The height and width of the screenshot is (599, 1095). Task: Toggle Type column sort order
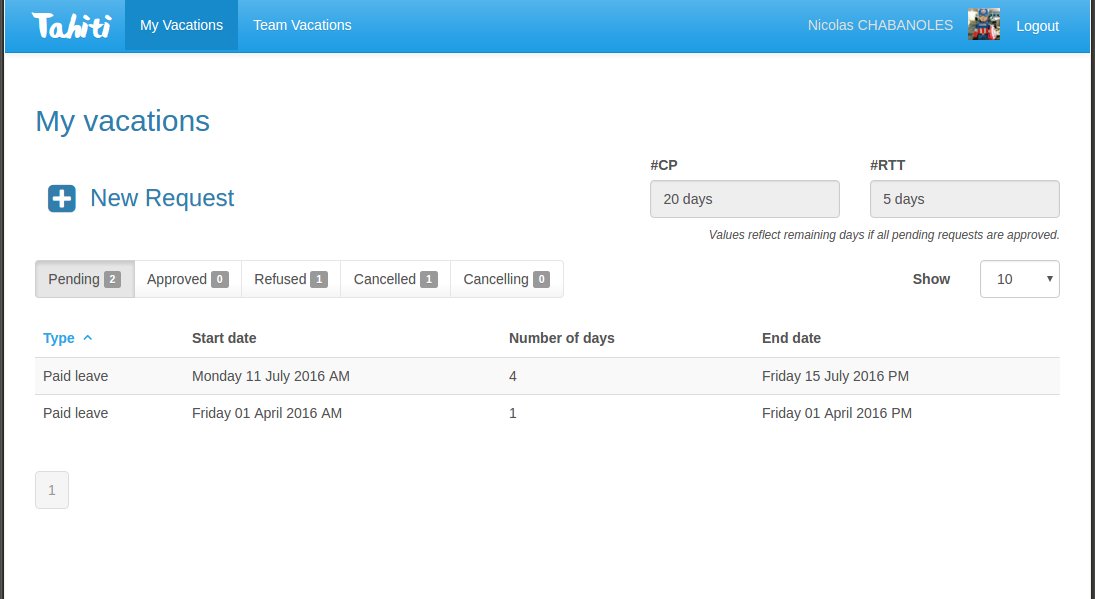click(57, 338)
